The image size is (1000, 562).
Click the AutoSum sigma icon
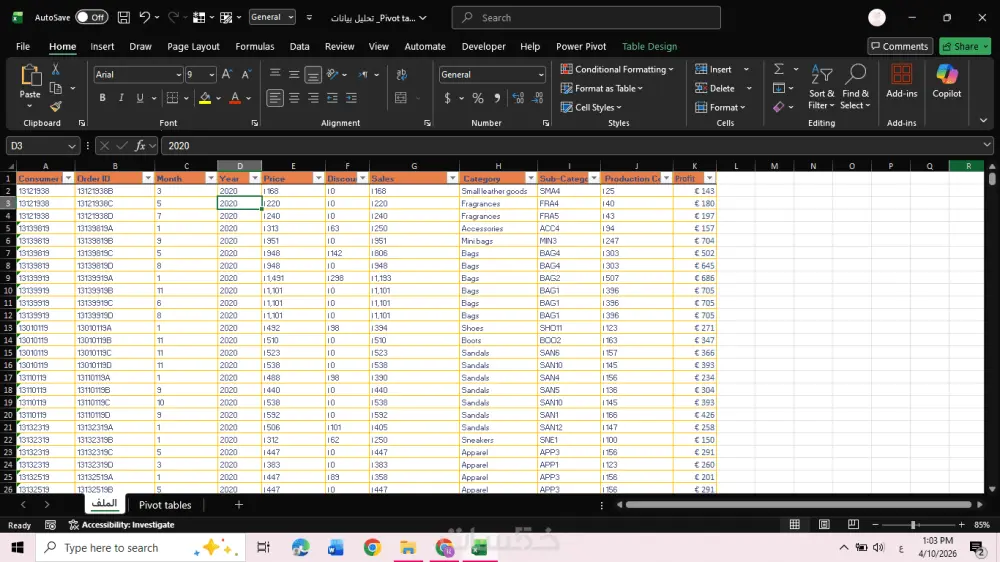[x=779, y=69]
